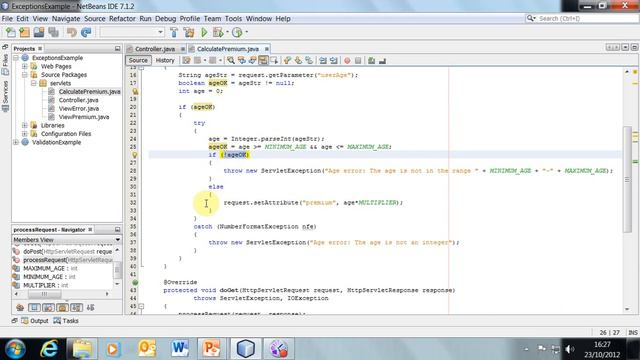Image resolution: width=640 pixels, height=360 pixels.
Task: Click the Uncomment editor toolbar icon
Action: click(x=382, y=60)
